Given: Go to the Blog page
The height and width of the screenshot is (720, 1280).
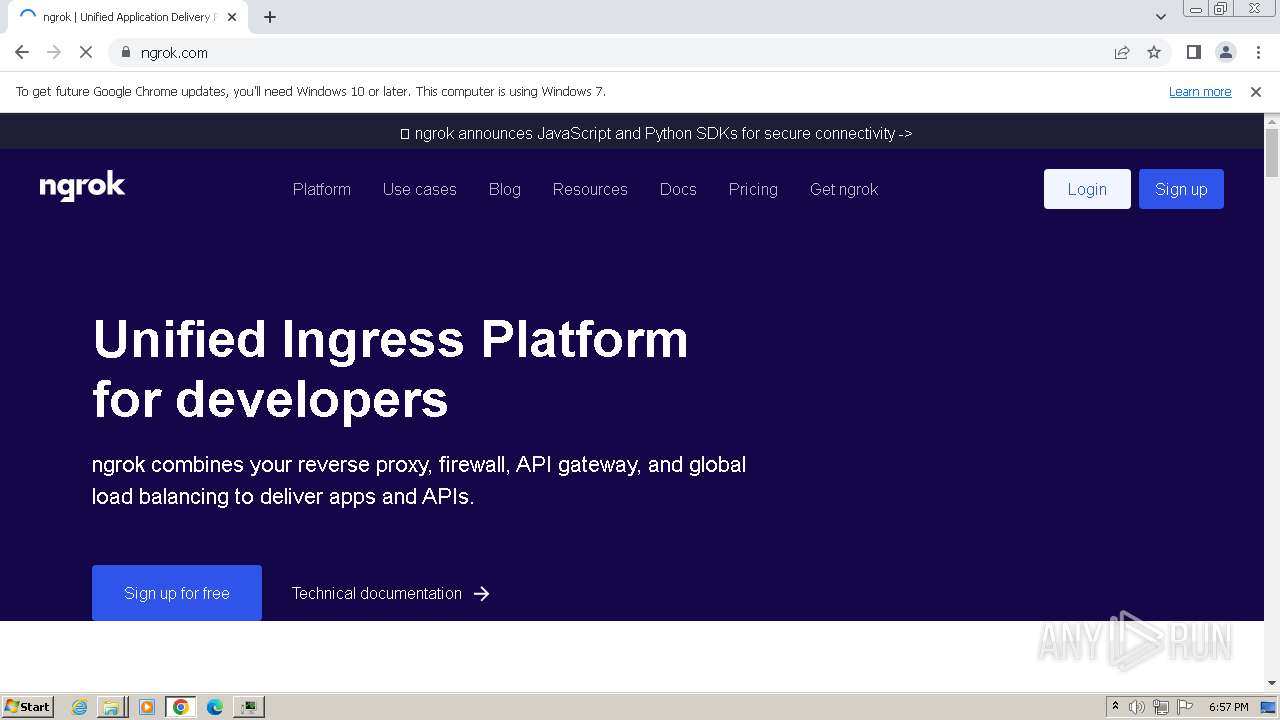Looking at the screenshot, I should coord(505,189).
